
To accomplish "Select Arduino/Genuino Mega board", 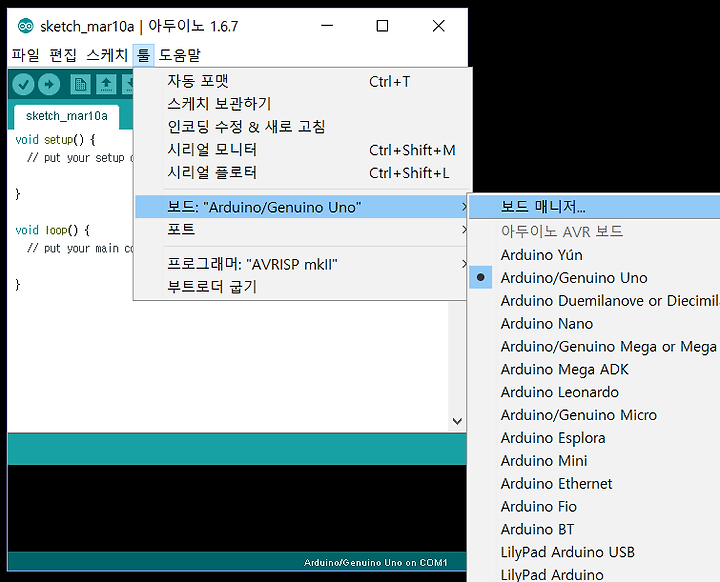I will [x=595, y=346].
